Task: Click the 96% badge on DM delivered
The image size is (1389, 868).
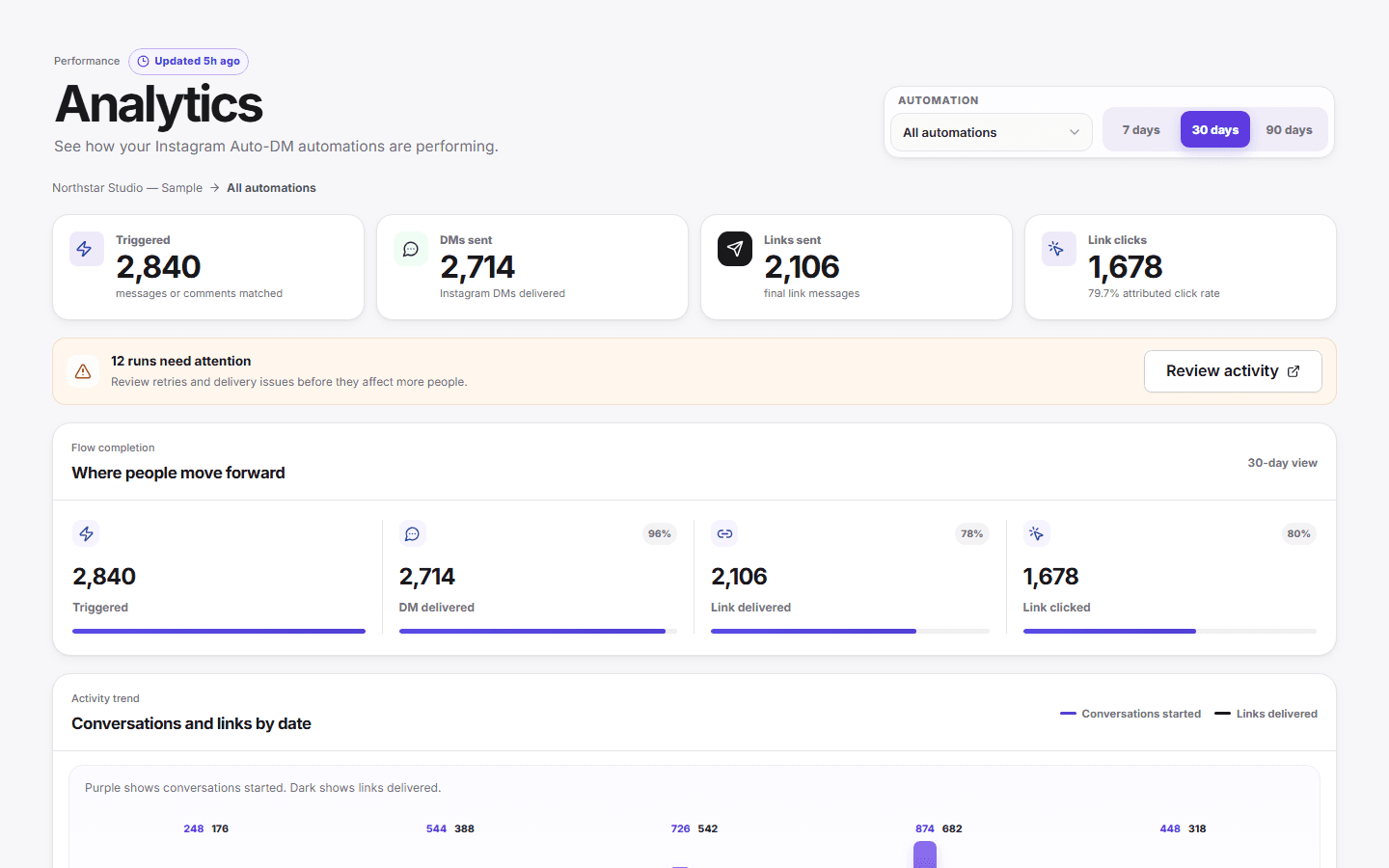Action: tap(660, 533)
